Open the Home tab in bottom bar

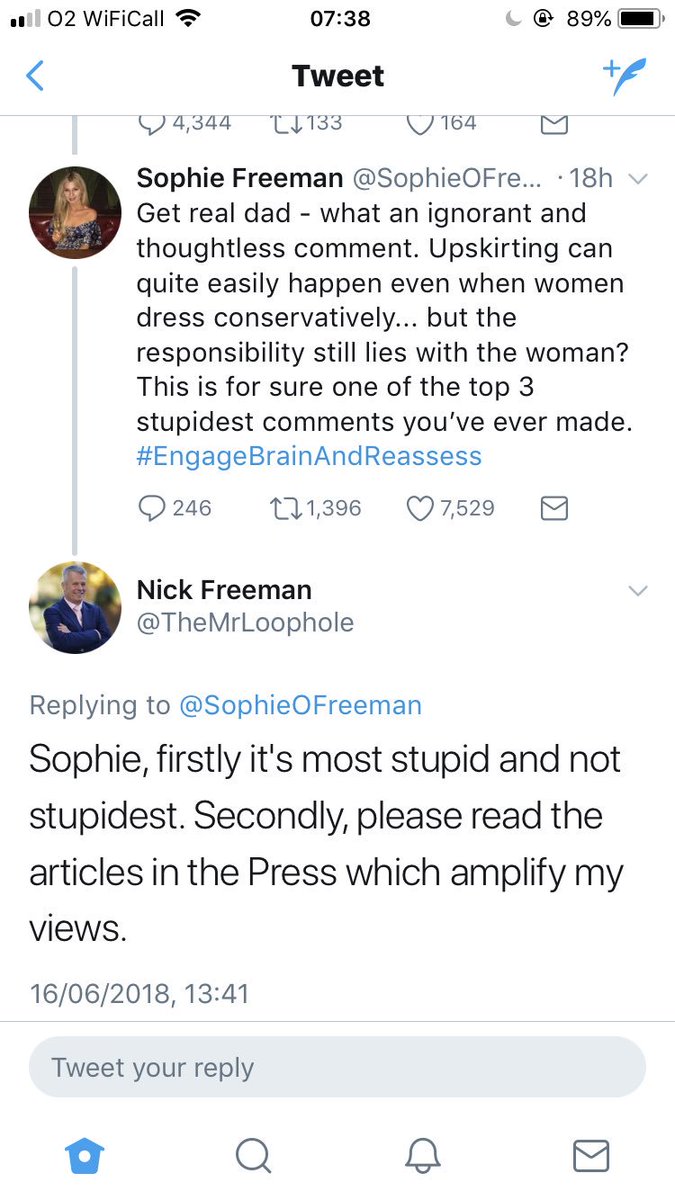84,1156
